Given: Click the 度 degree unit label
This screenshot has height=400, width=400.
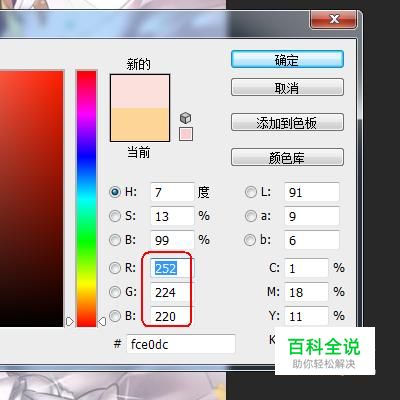Looking at the screenshot, I should tap(204, 192).
